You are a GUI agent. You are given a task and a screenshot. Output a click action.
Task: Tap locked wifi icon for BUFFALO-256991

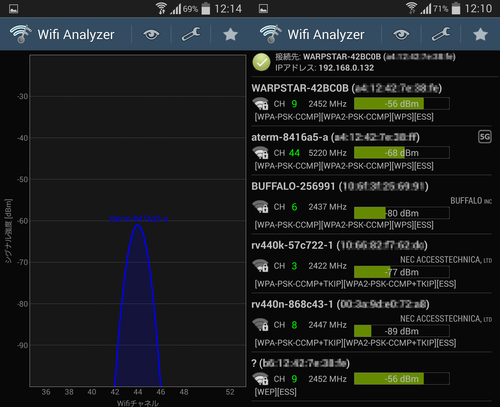pos(260,207)
